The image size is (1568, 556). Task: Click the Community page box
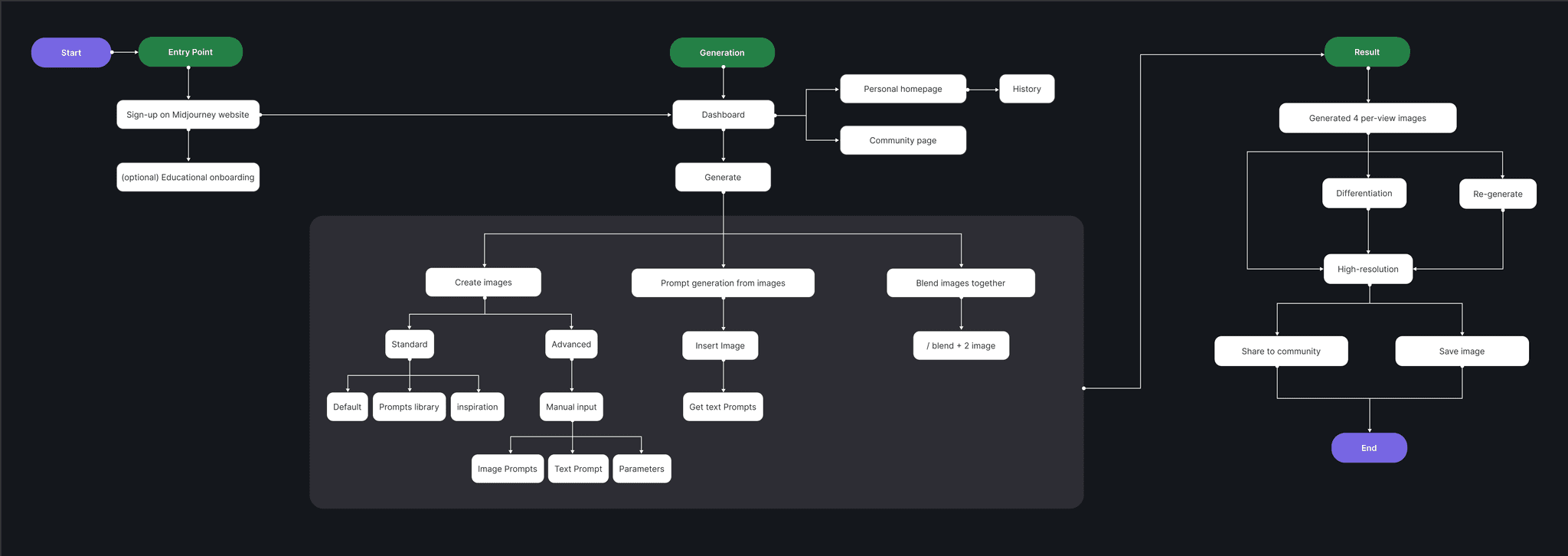point(903,140)
